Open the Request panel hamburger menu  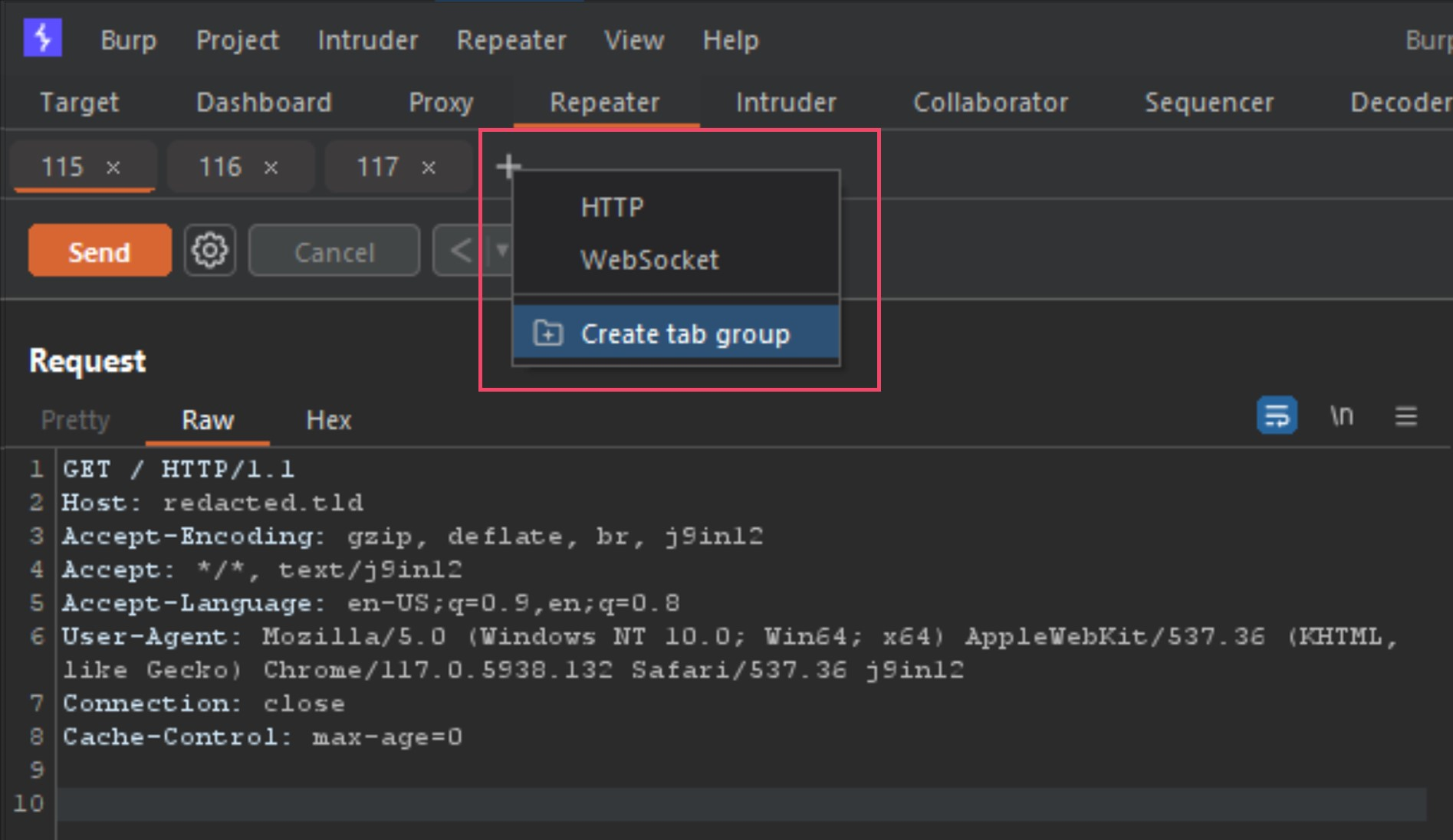(1405, 416)
